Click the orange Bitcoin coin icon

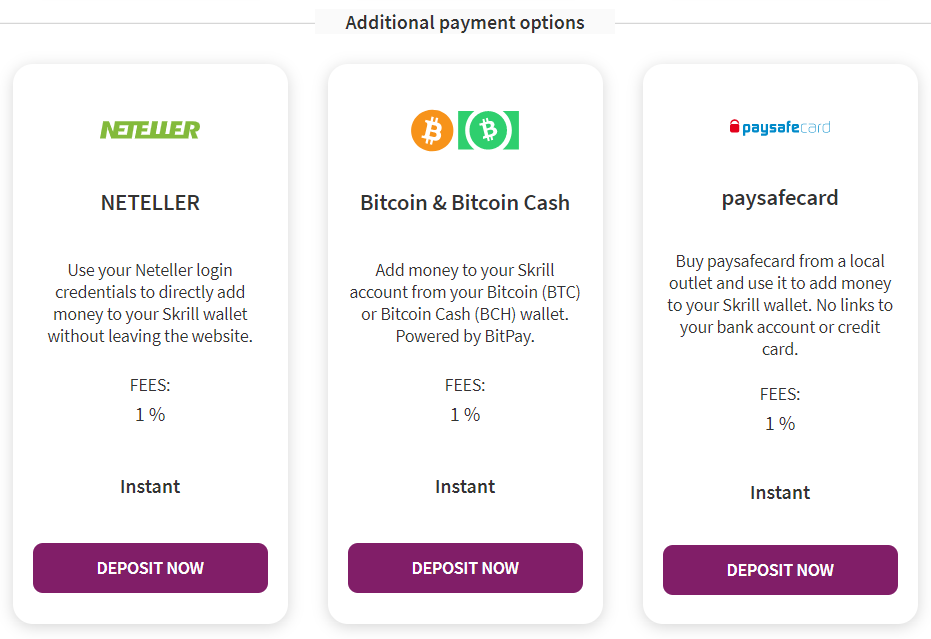click(x=432, y=130)
